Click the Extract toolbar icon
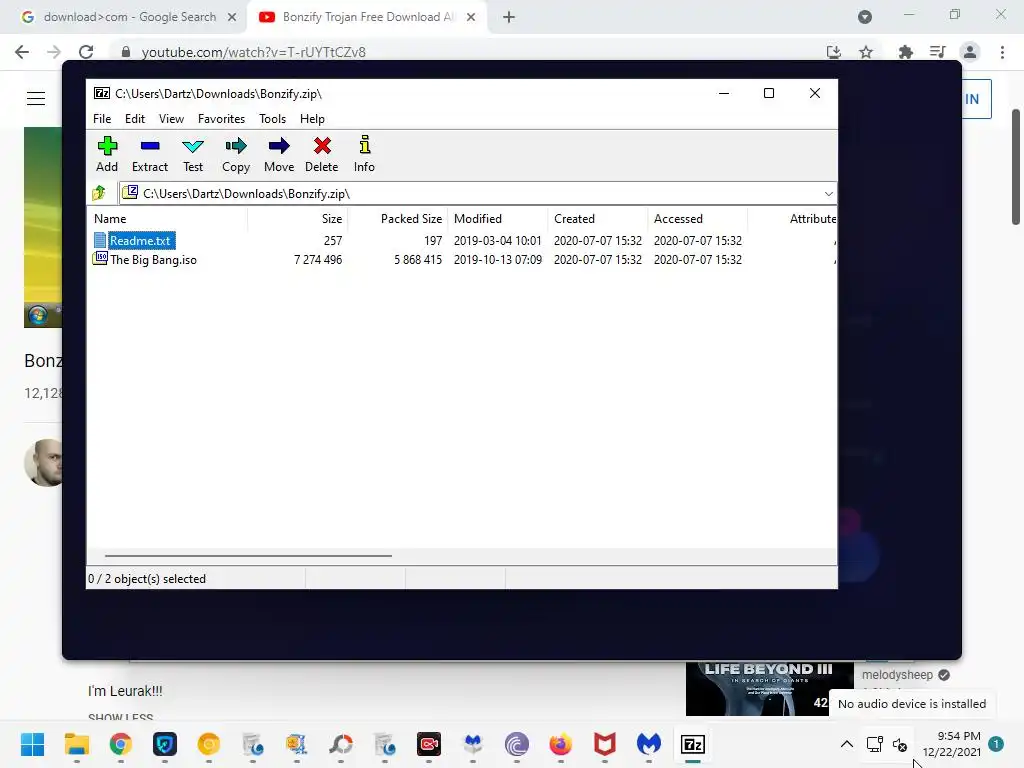1024x768 pixels. pos(150,155)
